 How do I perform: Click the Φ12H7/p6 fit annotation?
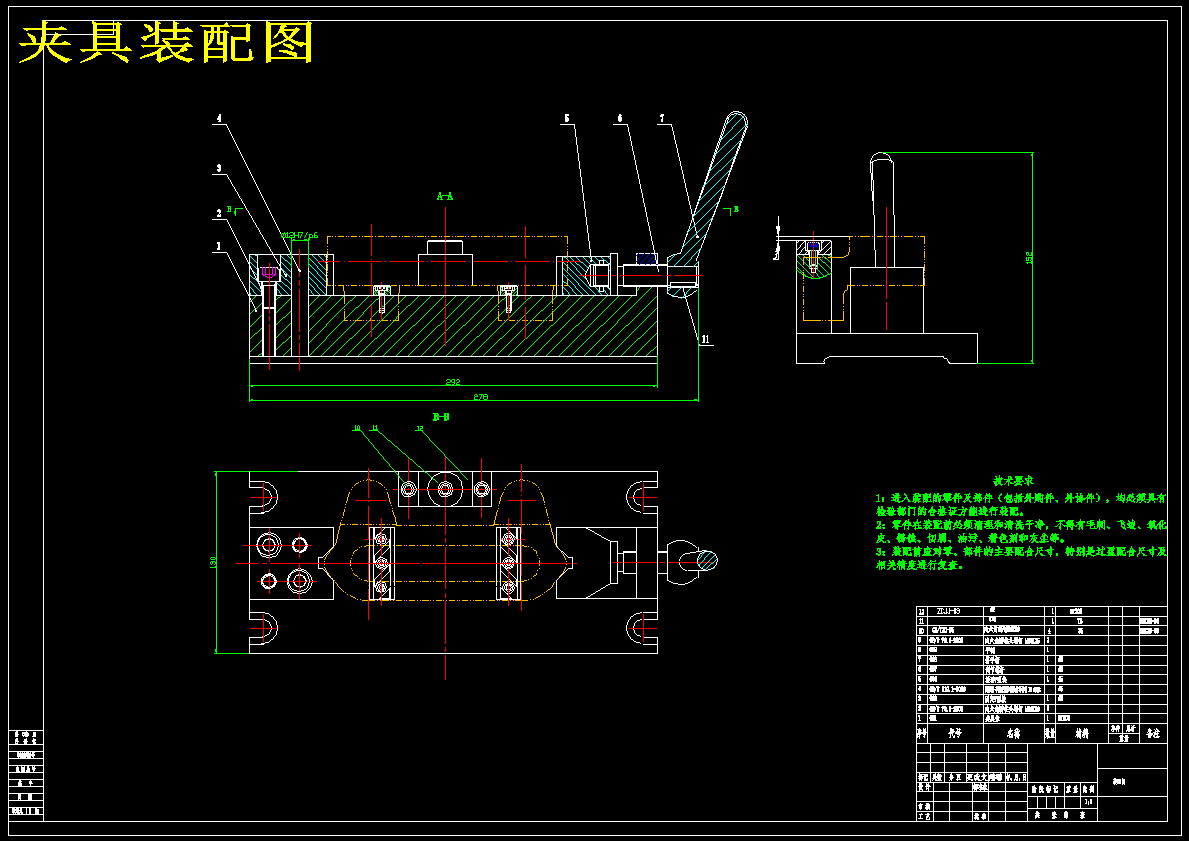point(300,235)
